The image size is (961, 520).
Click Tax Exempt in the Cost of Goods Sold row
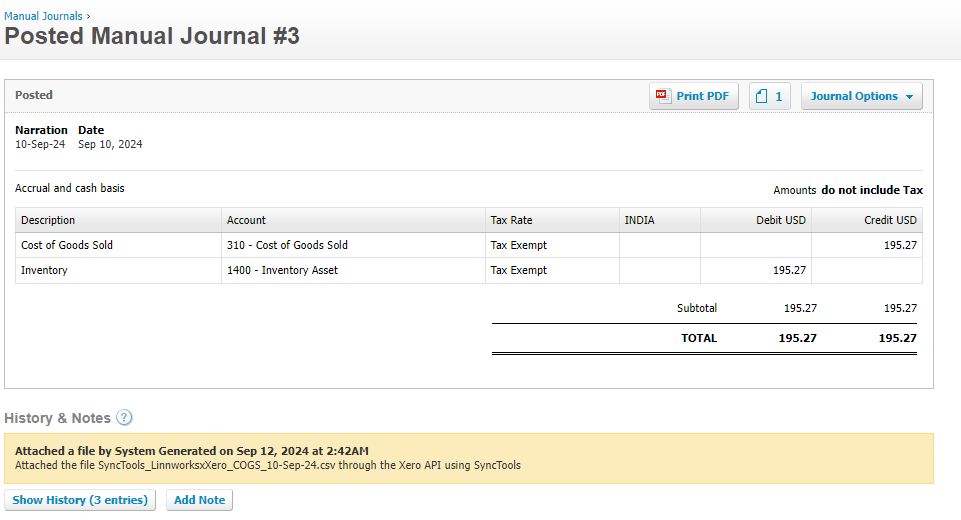coord(552,245)
